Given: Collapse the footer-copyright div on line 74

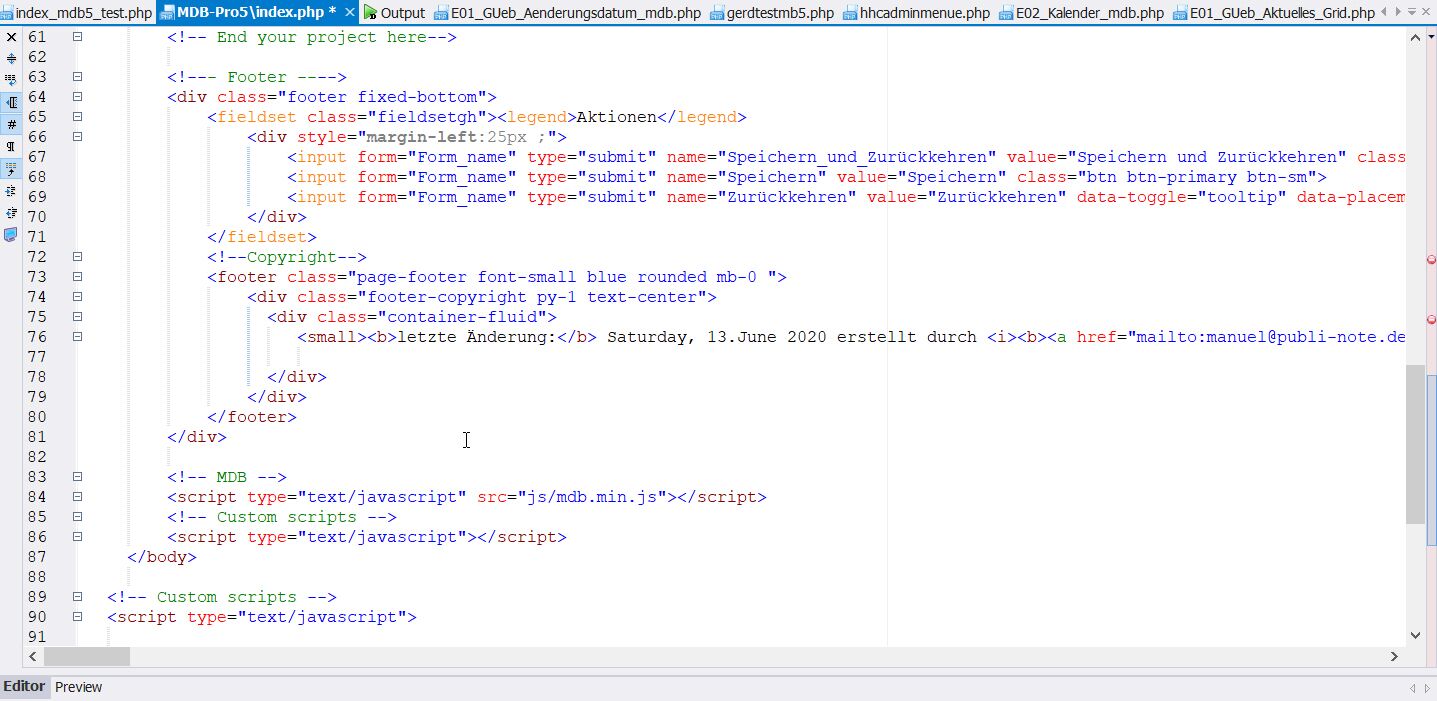Looking at the screenshot, I should point(77,297).
